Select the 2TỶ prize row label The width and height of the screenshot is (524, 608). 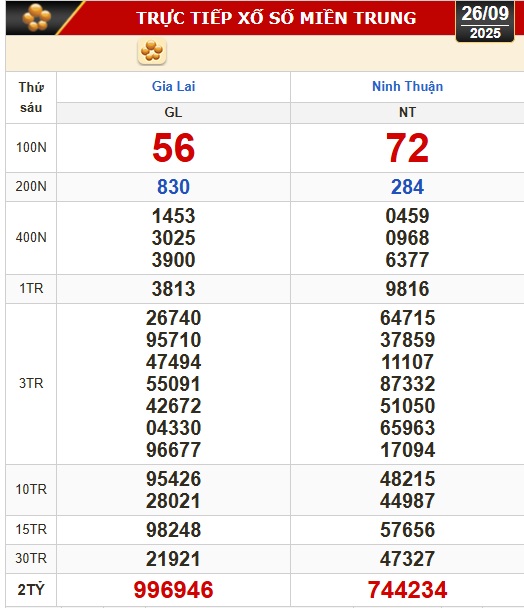pos(31,590)
